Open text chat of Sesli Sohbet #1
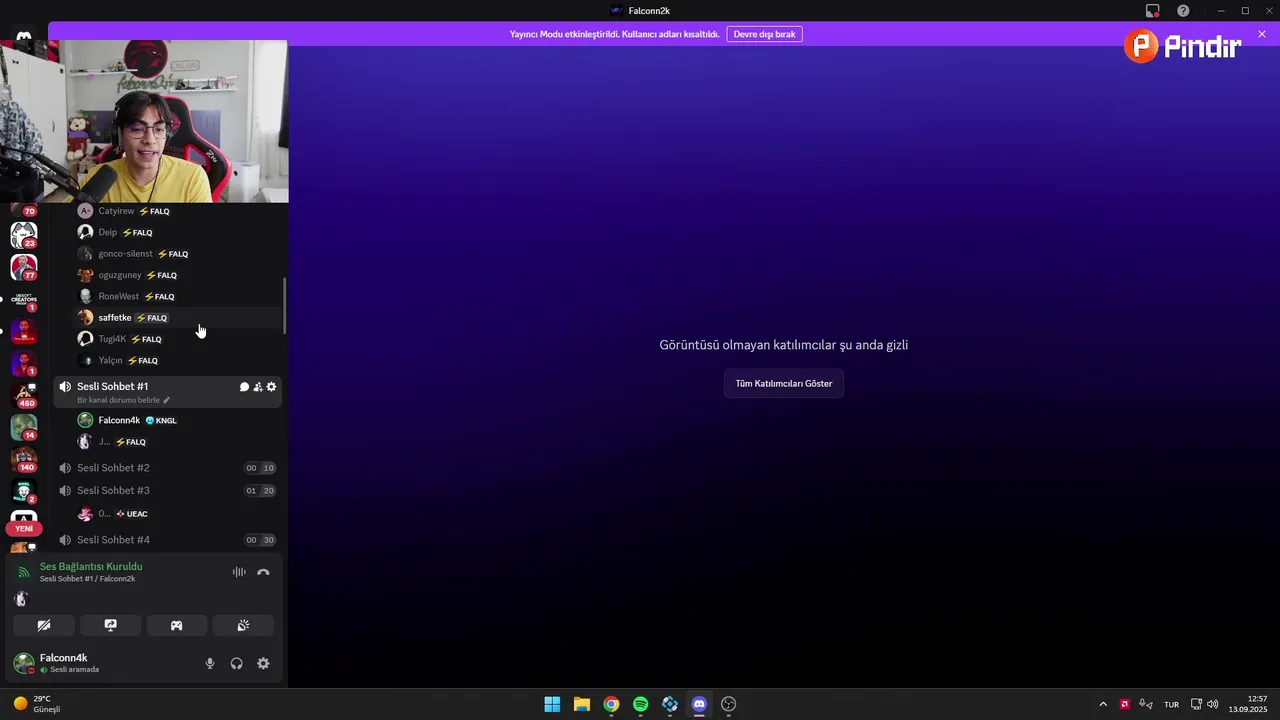 pos(244,387)
